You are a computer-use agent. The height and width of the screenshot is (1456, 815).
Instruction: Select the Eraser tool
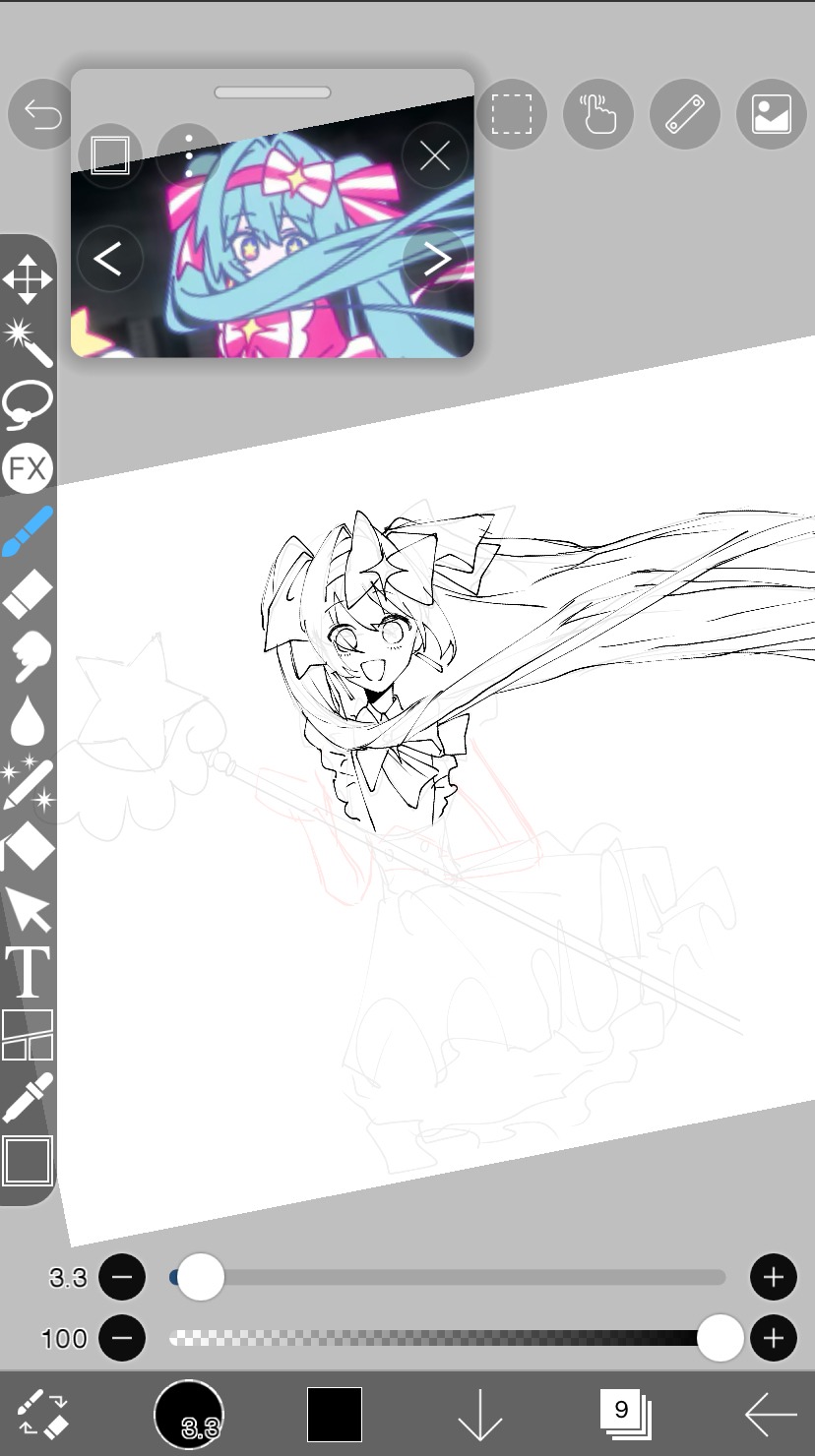[x=28, y=595]
